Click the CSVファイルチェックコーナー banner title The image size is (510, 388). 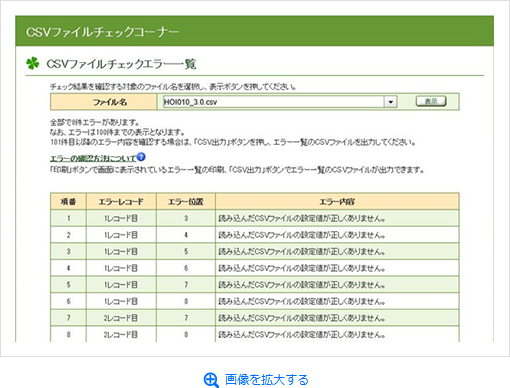[102, 32]
